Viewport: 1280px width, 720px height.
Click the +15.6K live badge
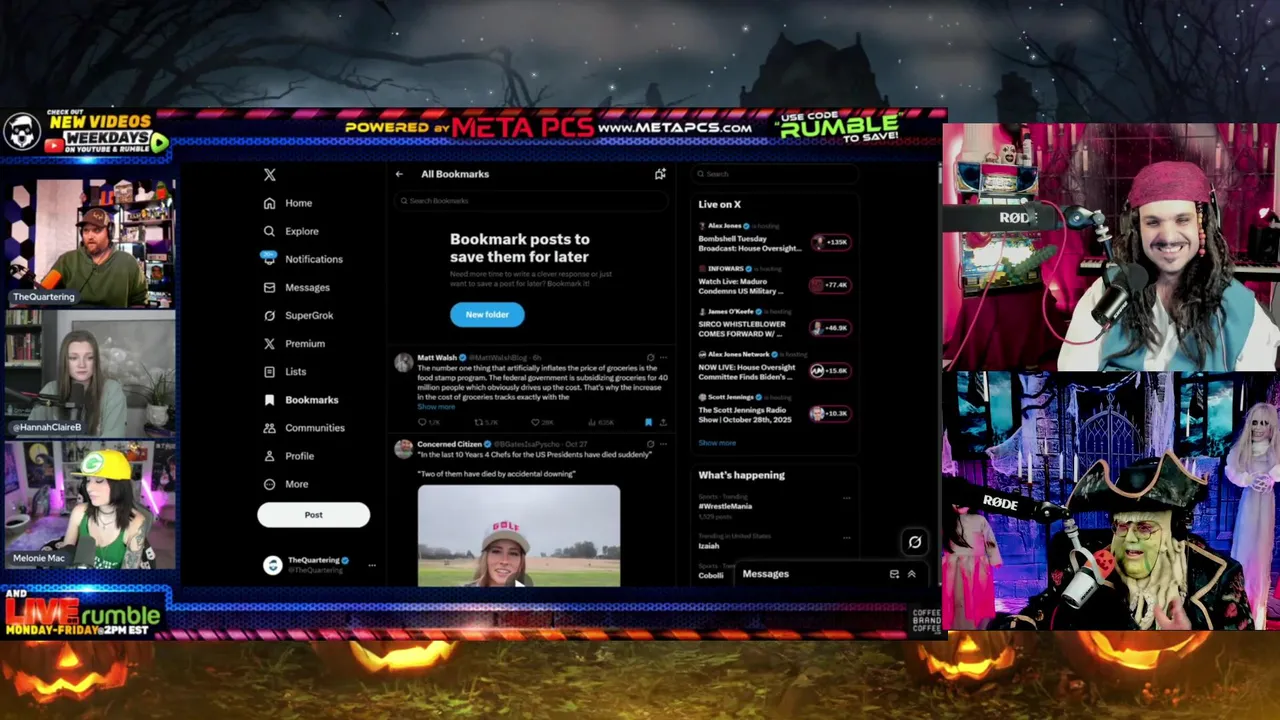click(x=830, y=371)
